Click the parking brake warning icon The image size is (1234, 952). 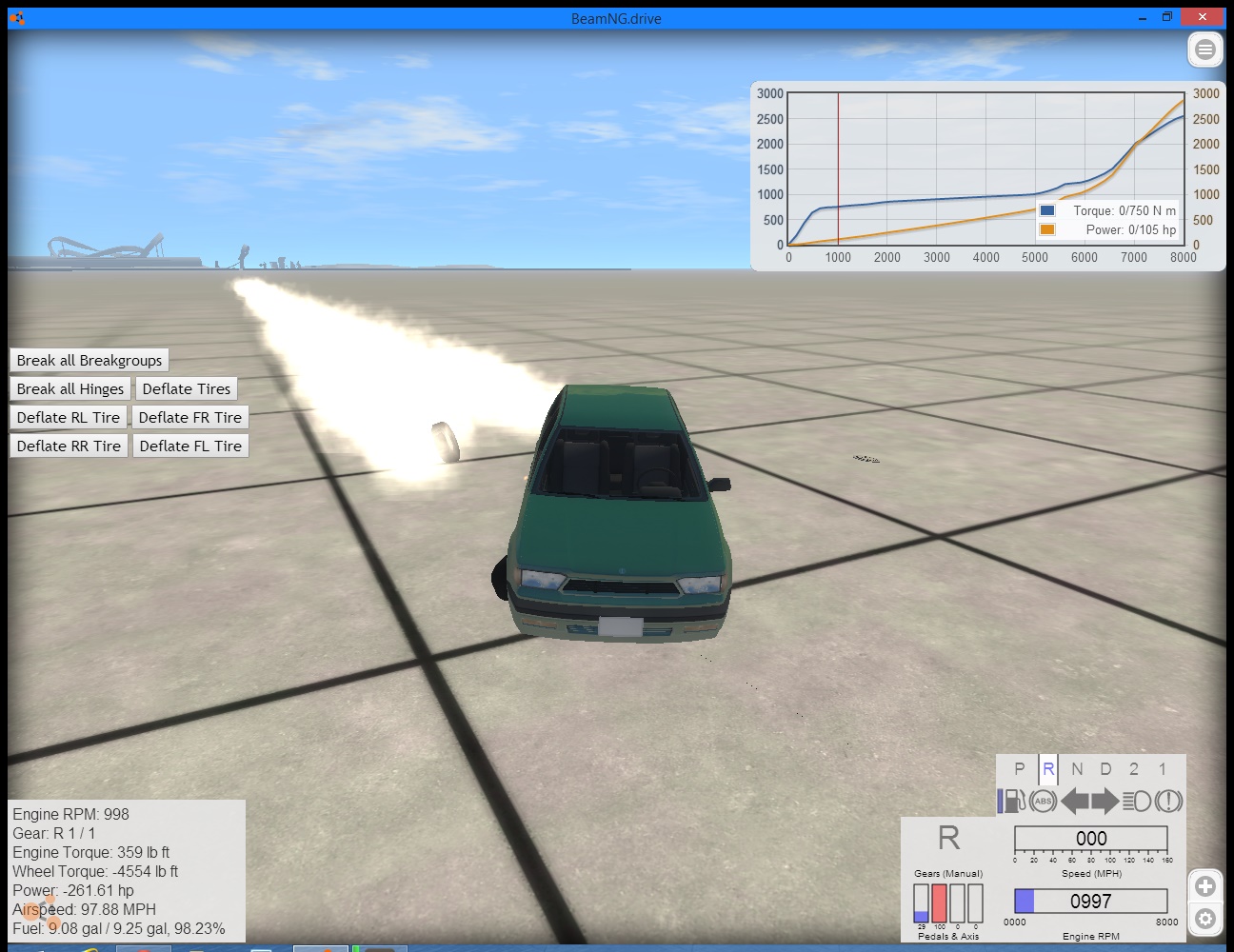click(1168, 801)
